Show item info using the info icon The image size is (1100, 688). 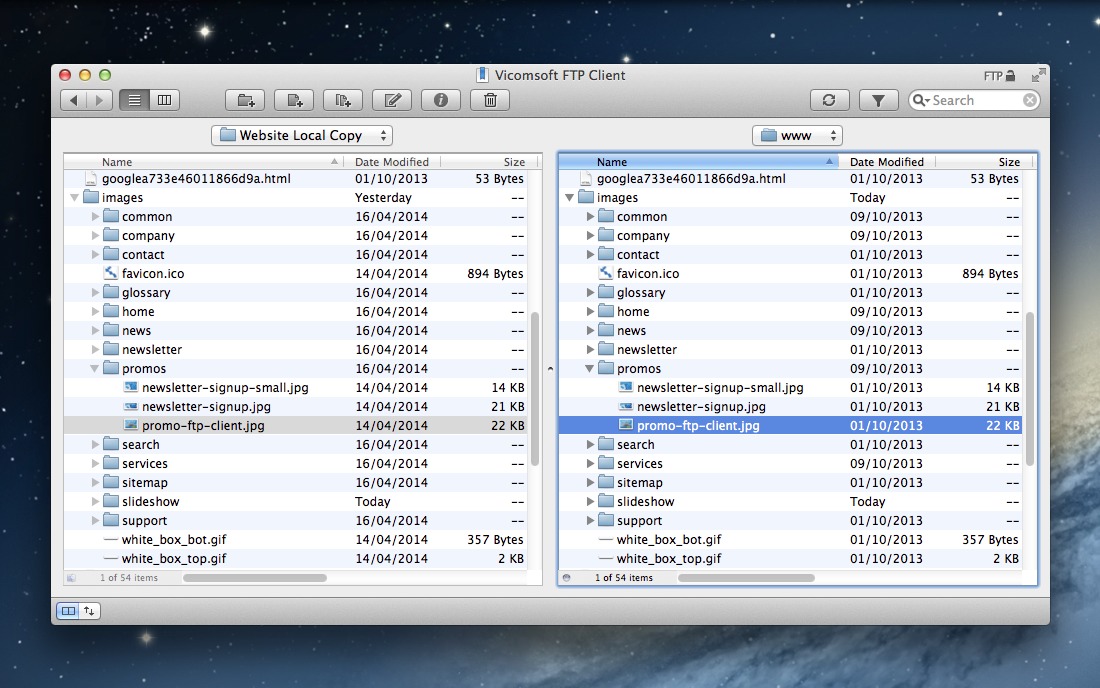pos(441,100)
